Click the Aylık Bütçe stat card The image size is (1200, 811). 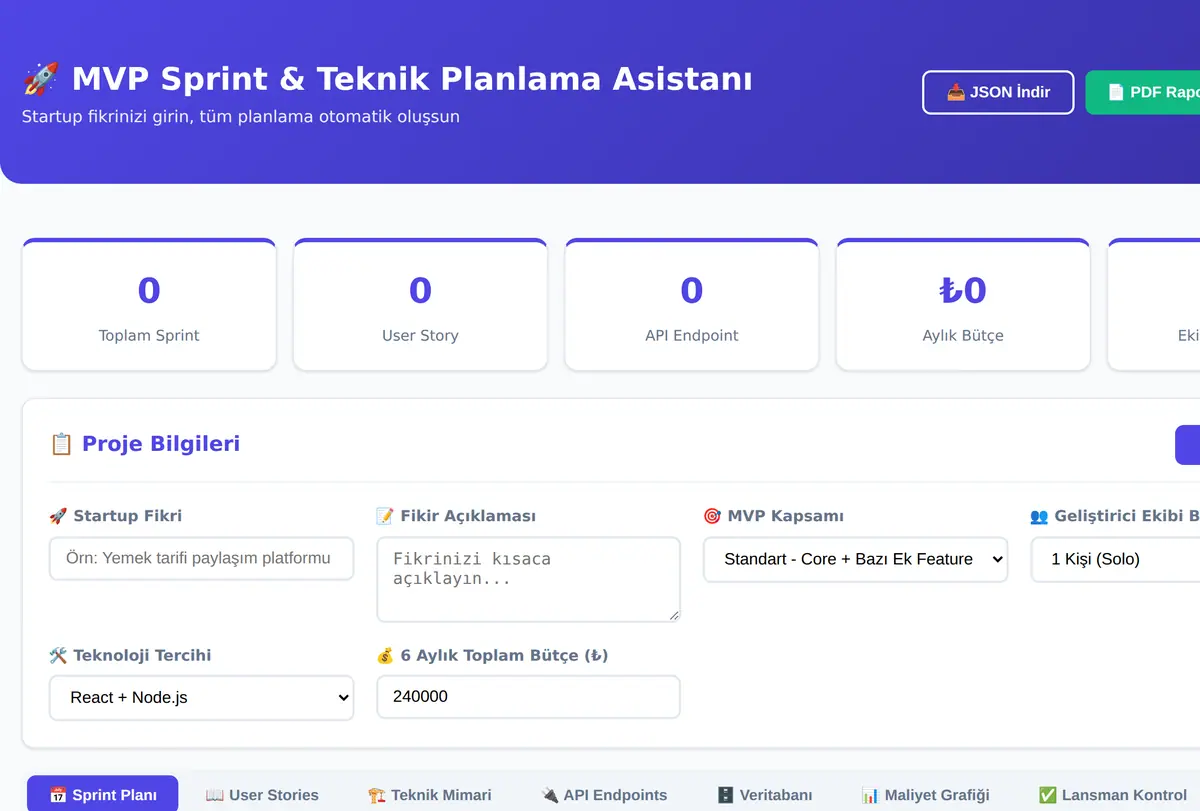click(963, 305)
